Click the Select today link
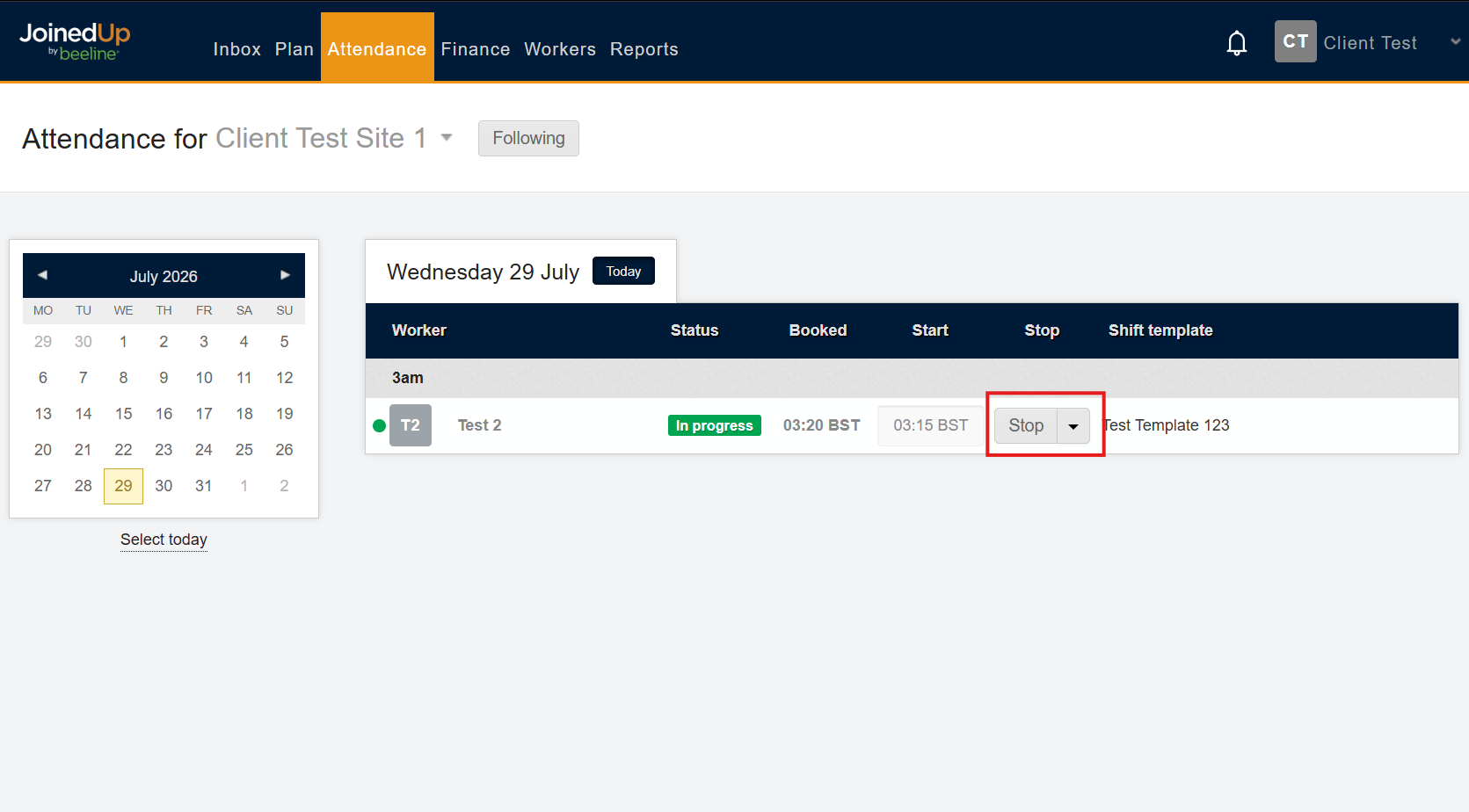This screenshot has height=812, width=1469. (164, 540)
